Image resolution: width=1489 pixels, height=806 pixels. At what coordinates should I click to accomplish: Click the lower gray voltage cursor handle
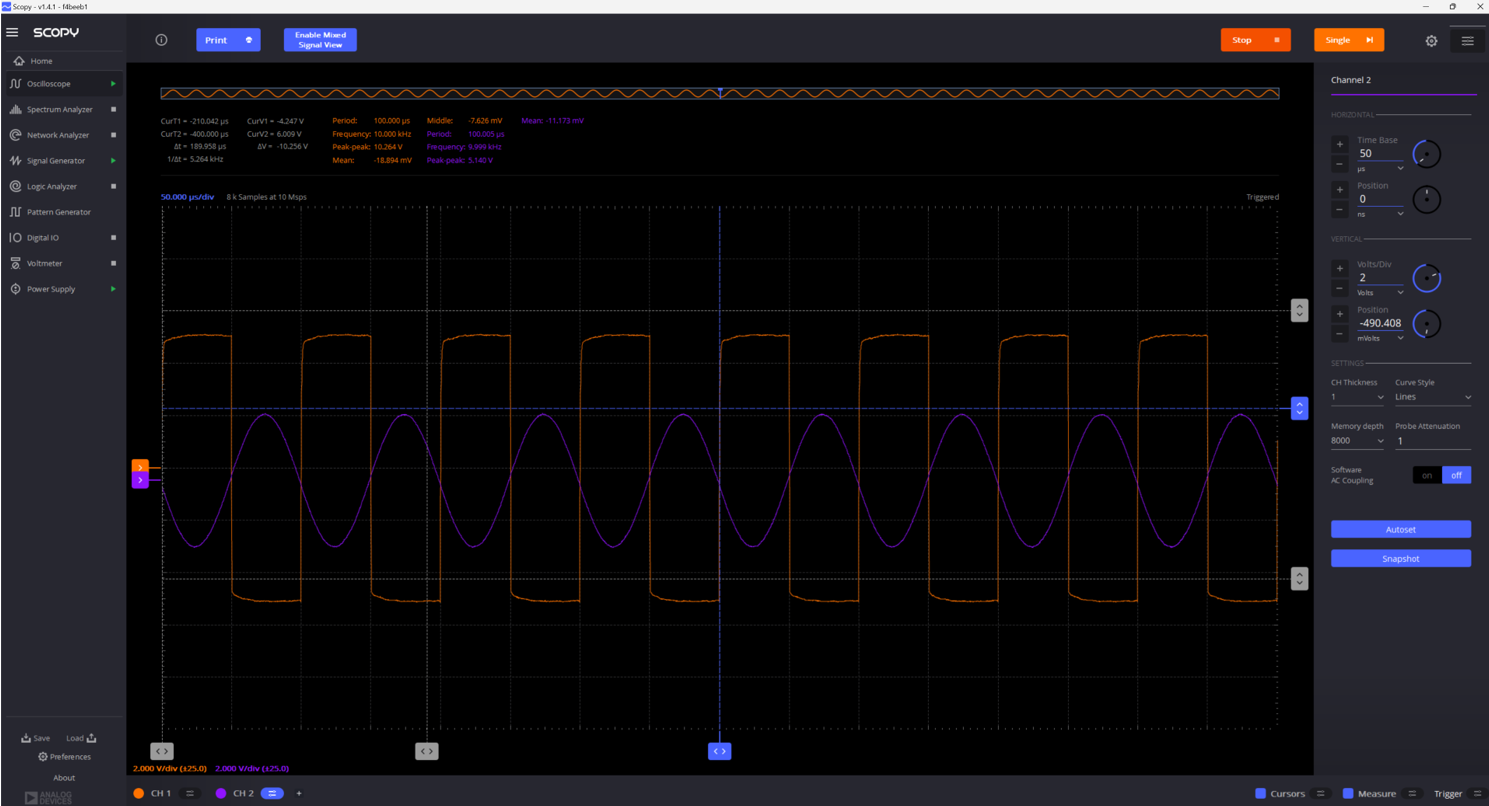1299,578
